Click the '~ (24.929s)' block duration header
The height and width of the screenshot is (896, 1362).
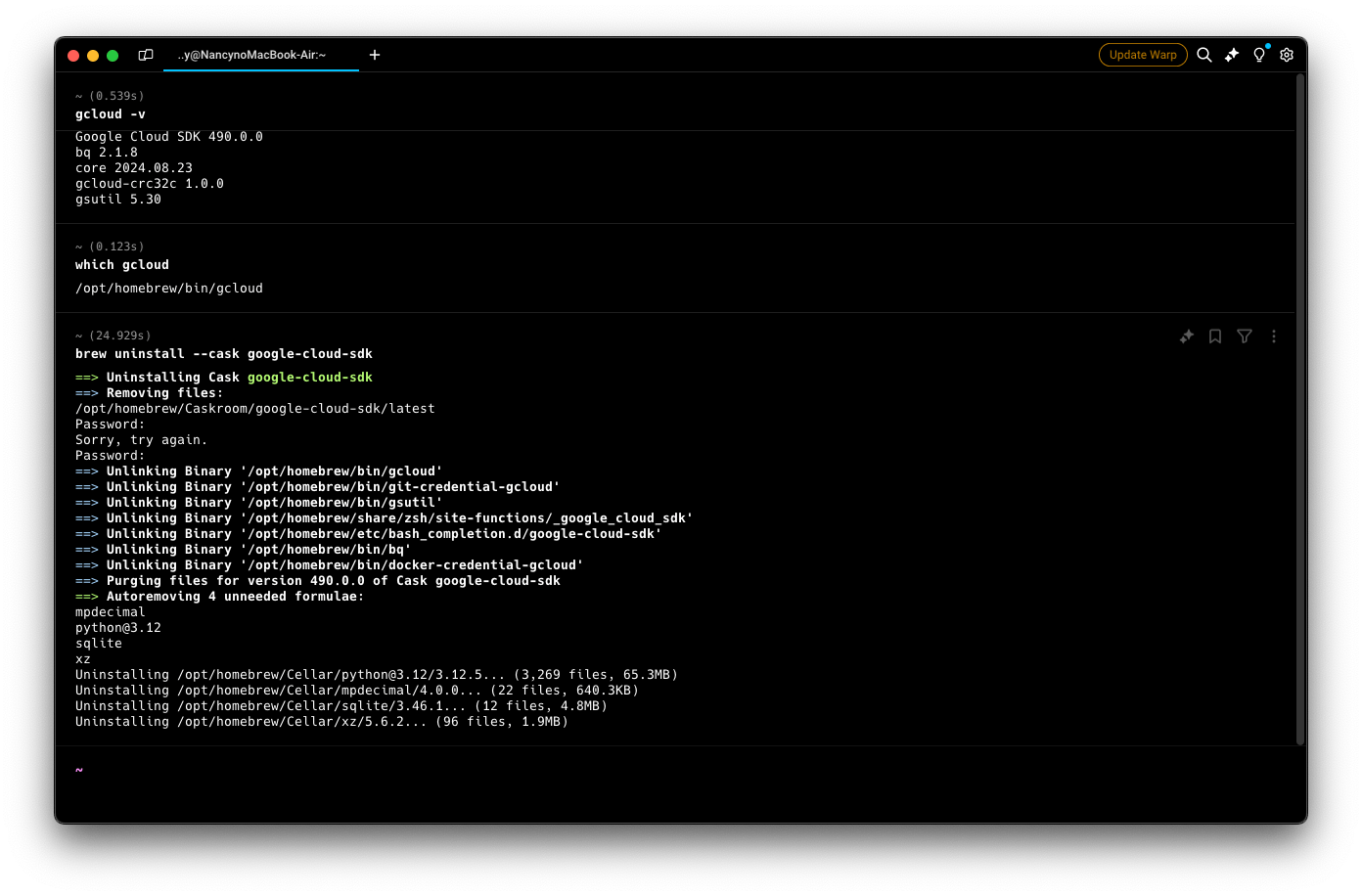(113, 336)
